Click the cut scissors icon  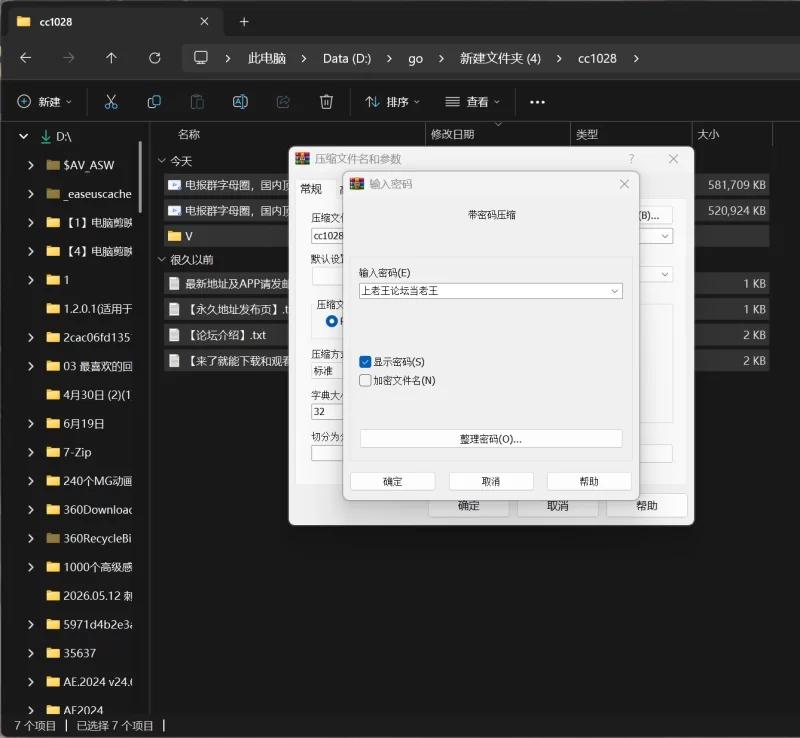[111, 102]
